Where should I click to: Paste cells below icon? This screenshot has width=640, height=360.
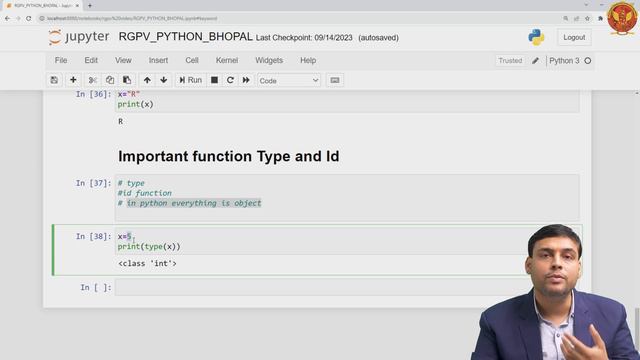(127, 80)
